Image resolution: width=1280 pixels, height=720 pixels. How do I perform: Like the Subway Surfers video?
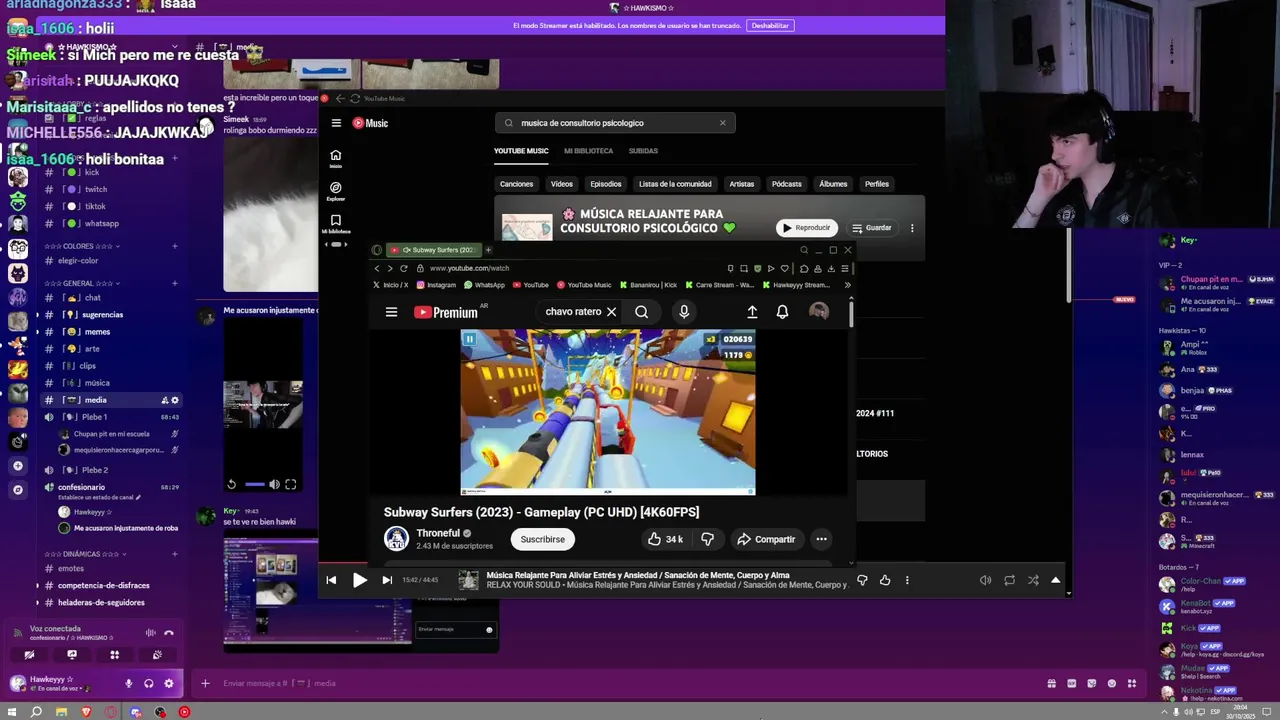click(665, 539)
